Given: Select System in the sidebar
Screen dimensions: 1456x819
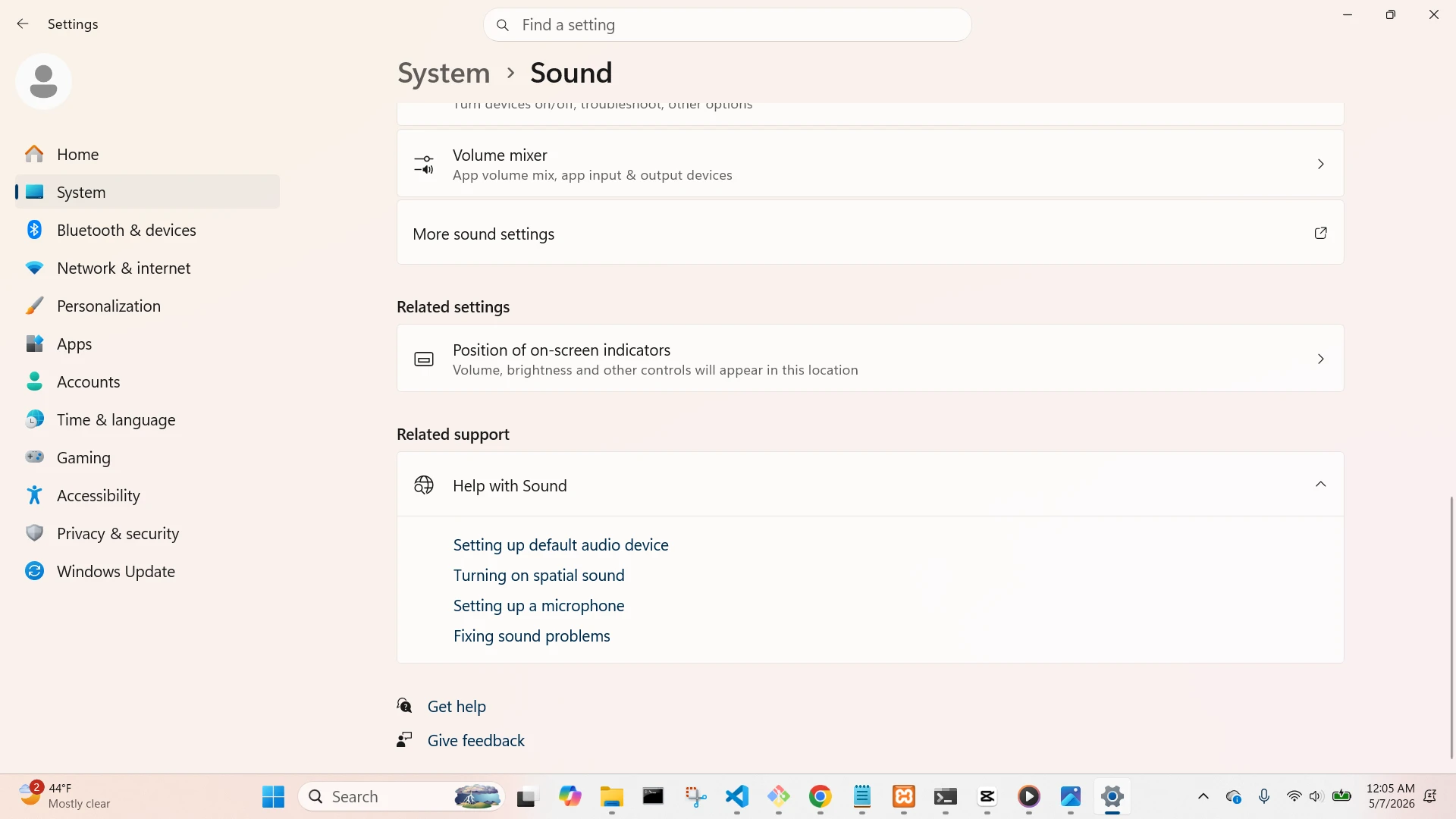Looking at the screenshot, I should [x=147, y=192].
